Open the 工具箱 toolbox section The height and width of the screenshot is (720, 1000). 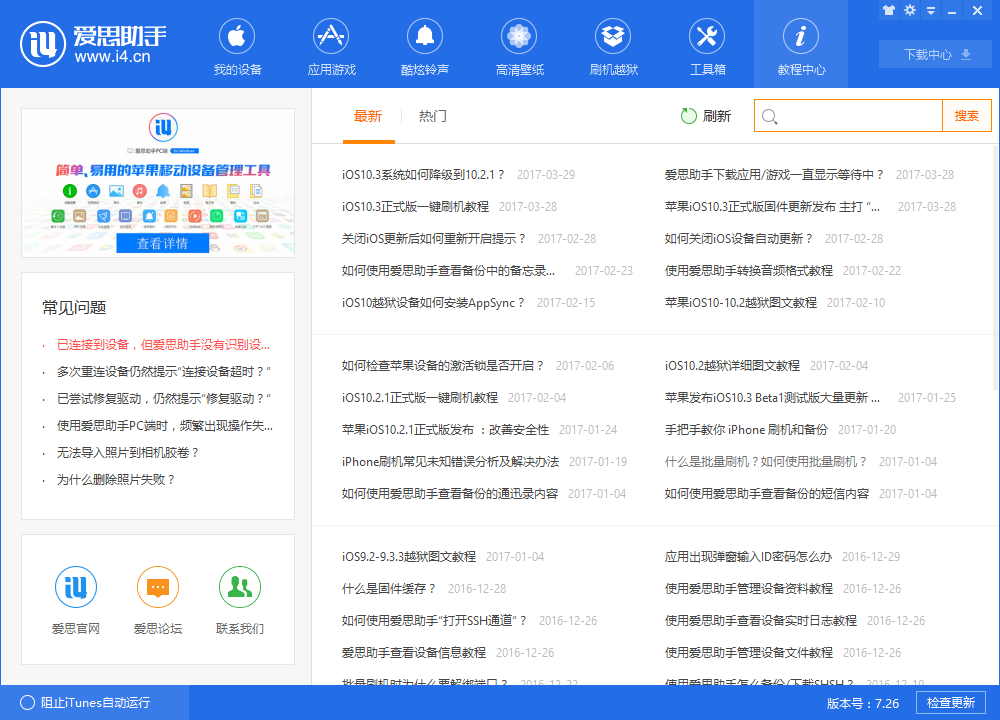tap(707, 46)
